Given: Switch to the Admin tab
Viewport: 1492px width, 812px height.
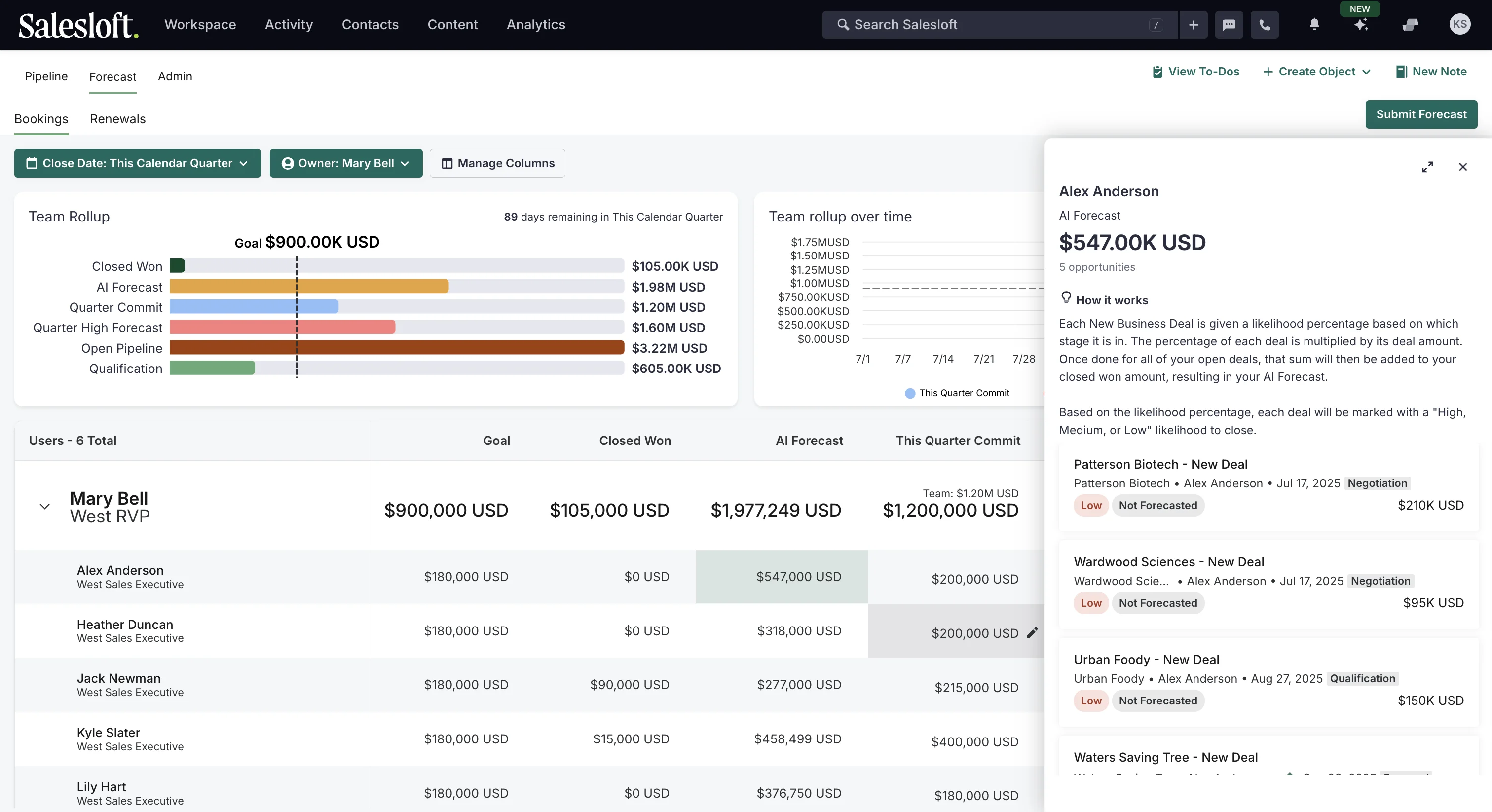Looking at the screenshot, I should click(x=175, y=76).
